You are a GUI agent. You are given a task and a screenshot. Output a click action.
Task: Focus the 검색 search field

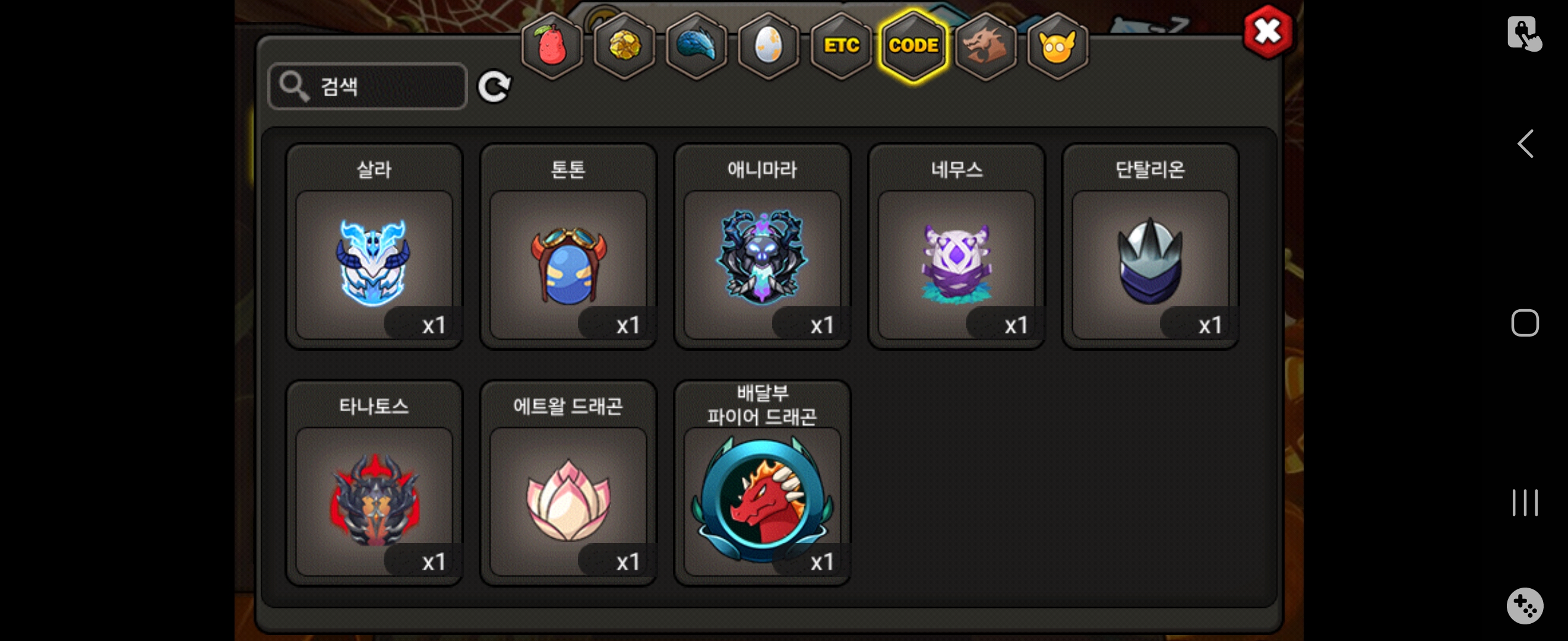pyautogui.click(x=368, y=87)
